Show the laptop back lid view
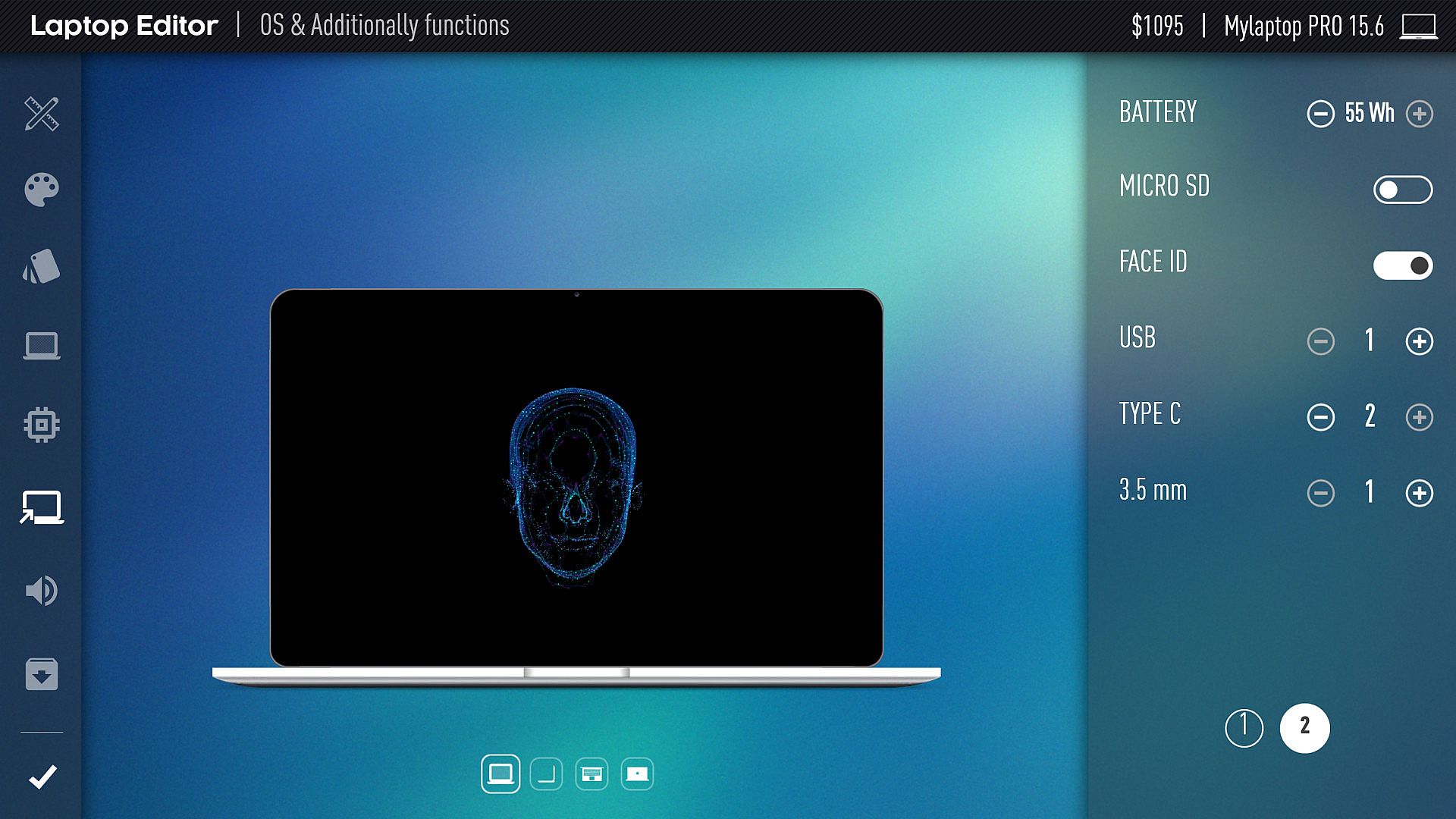 point(637,774)
